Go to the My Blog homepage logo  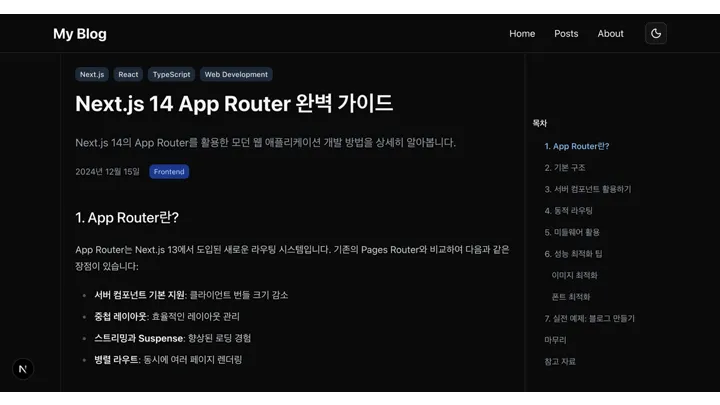(x=80, y=34)
